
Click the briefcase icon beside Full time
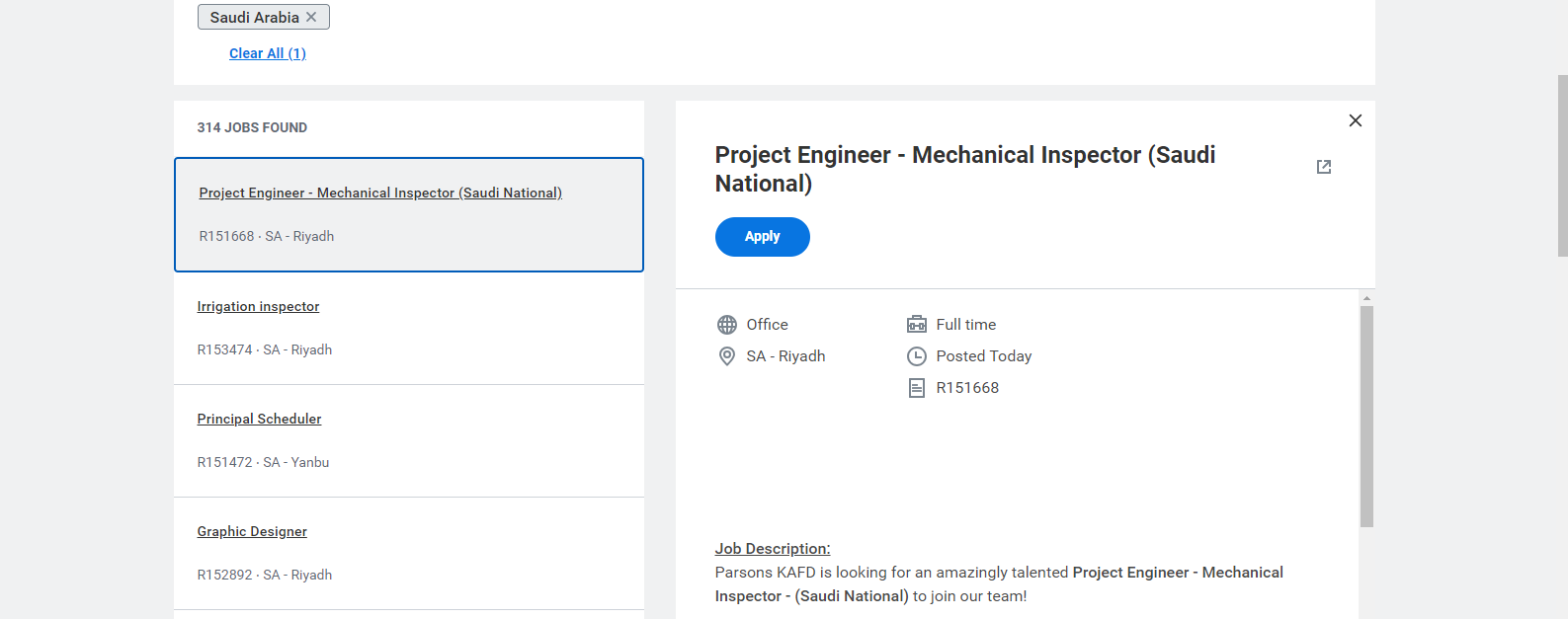pyautogui.click(x=917, y=325)
